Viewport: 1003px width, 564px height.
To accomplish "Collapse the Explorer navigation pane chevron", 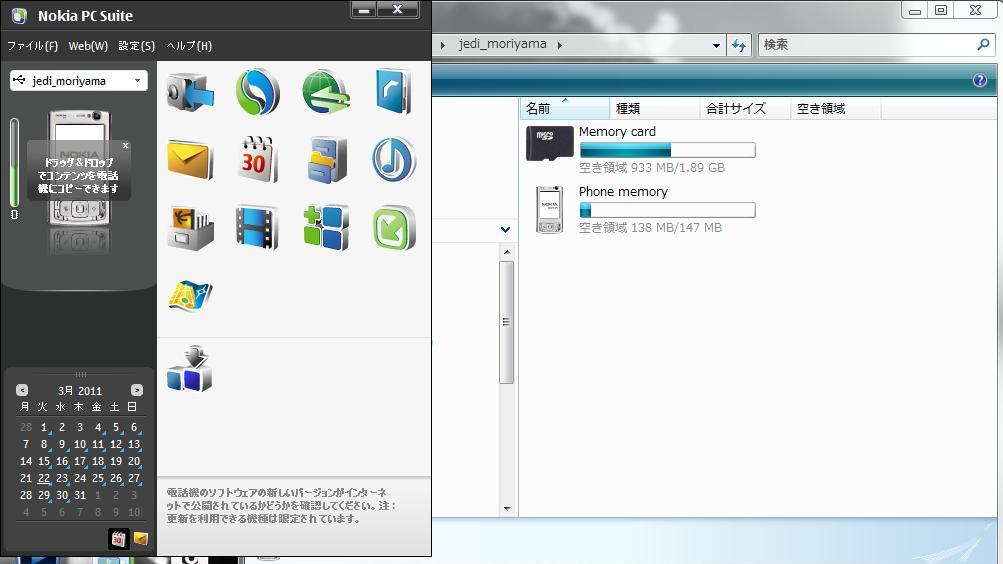I will 505,230.
